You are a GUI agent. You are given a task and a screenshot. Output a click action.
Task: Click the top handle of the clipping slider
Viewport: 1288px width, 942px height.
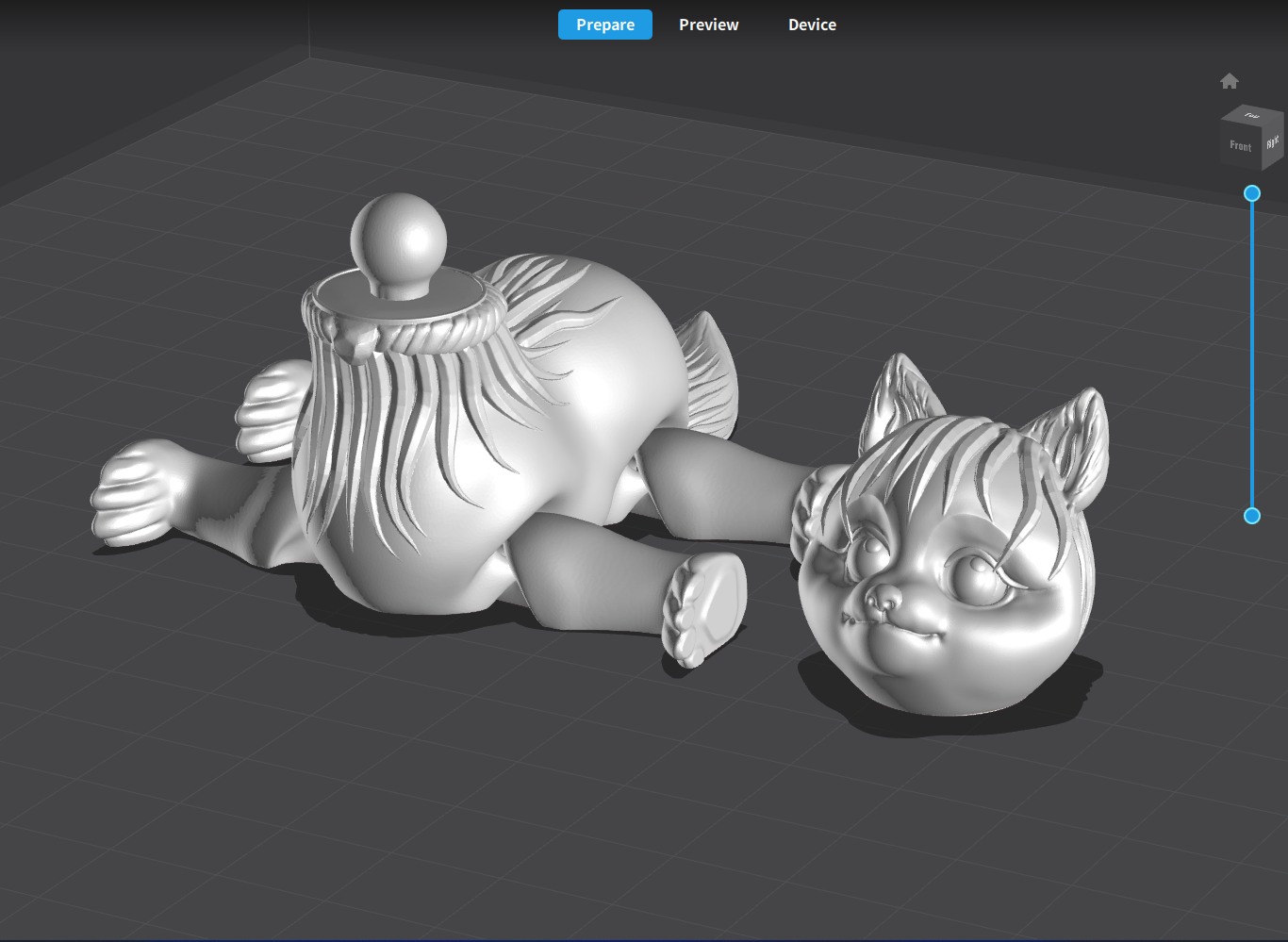(1252, 192)
